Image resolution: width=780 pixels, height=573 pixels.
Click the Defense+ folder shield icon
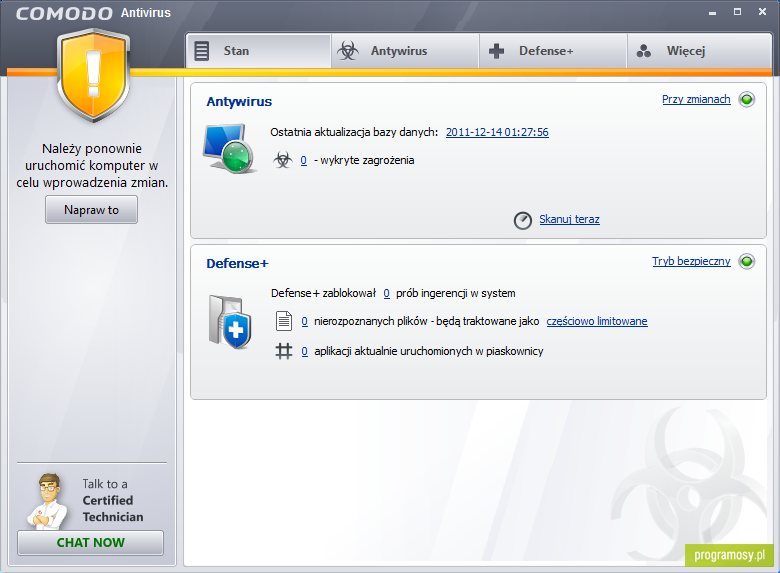point(230,322)
